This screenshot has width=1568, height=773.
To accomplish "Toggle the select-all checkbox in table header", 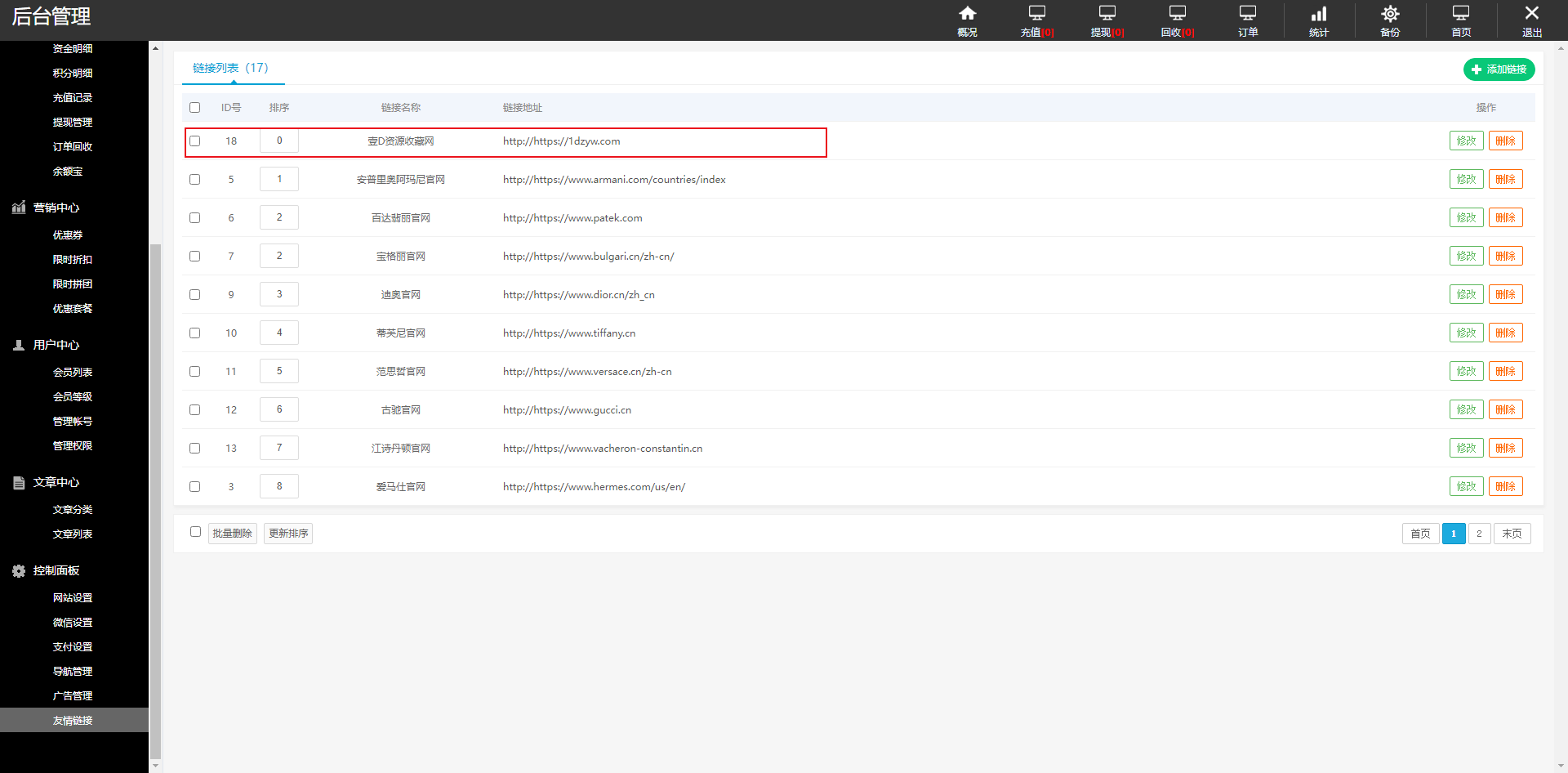I will (195, 108).
